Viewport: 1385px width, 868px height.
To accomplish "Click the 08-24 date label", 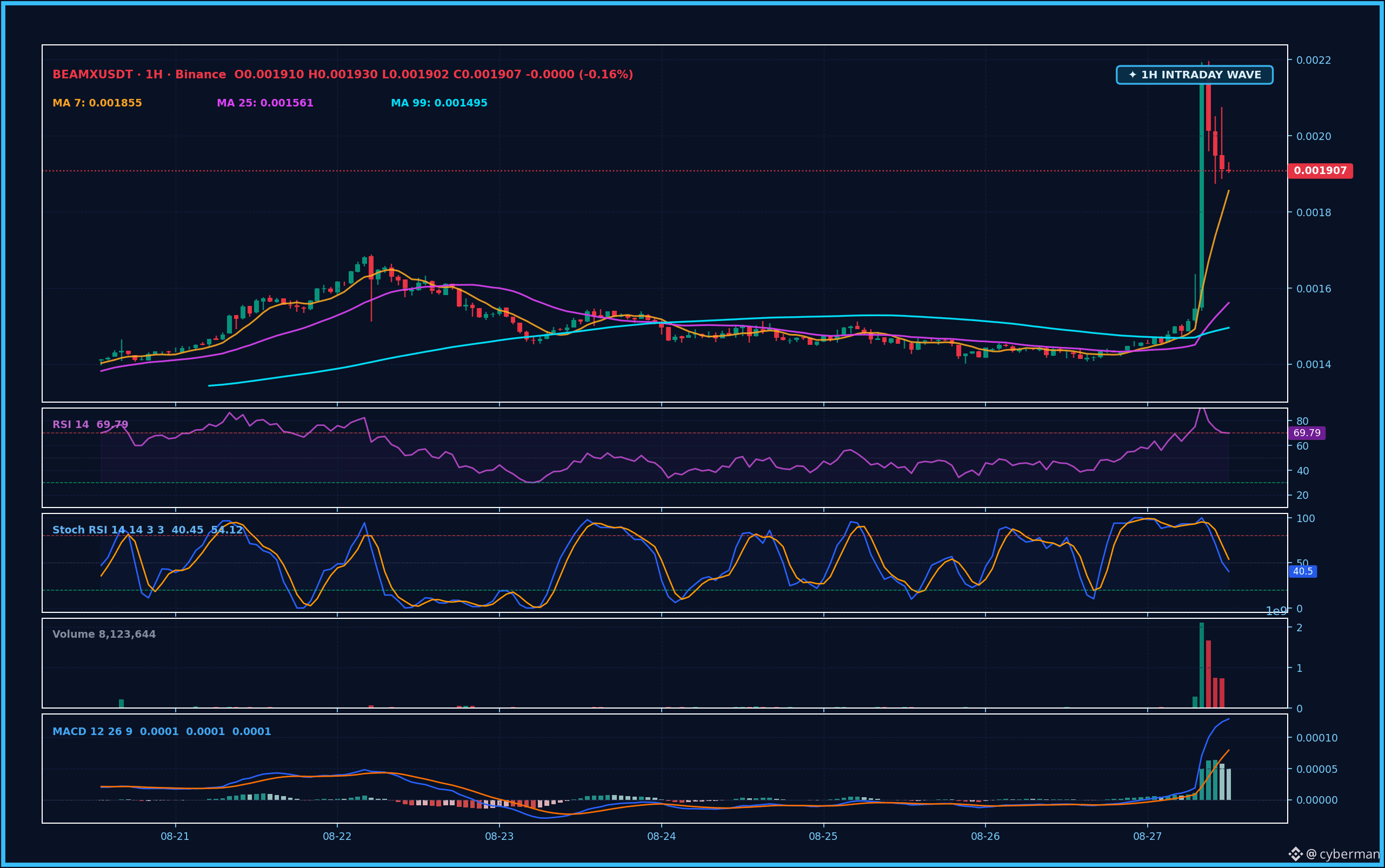I will (x=662, y=837).
